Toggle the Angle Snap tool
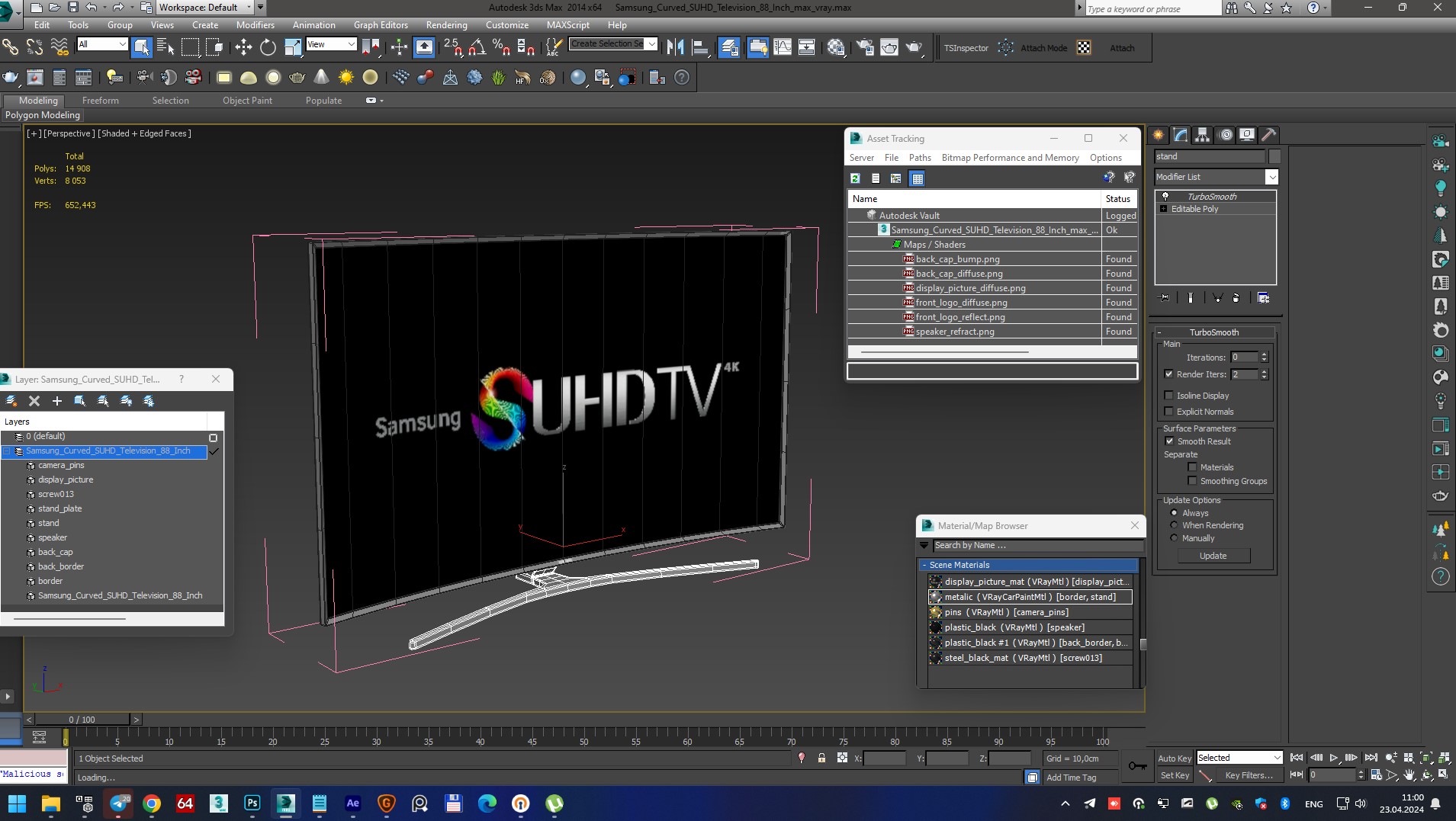The height and width of the screenshot is (821, 1456). [x=477, y=47]
